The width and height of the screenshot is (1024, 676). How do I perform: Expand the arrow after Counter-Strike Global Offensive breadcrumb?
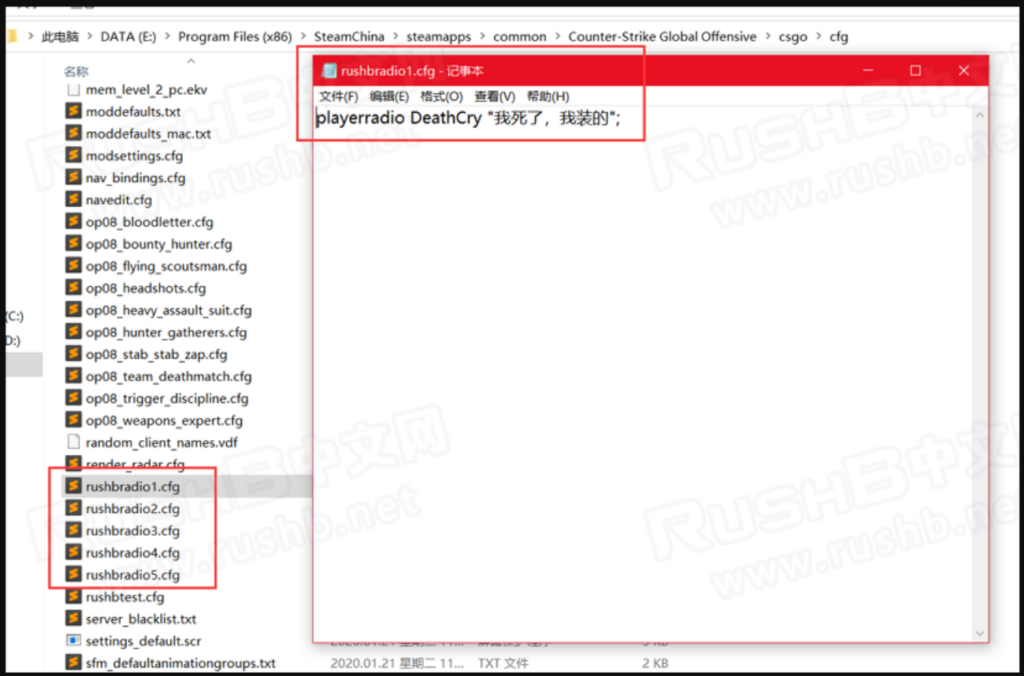pyautogui.click(x=767, y=37)
